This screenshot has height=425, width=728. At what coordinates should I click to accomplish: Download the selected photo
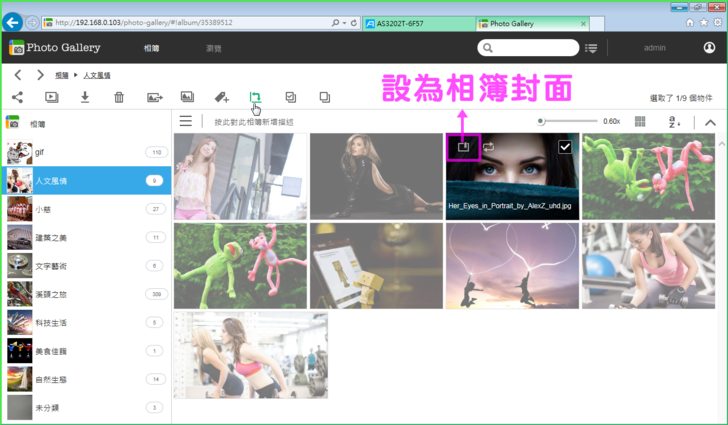click(85, 97)
